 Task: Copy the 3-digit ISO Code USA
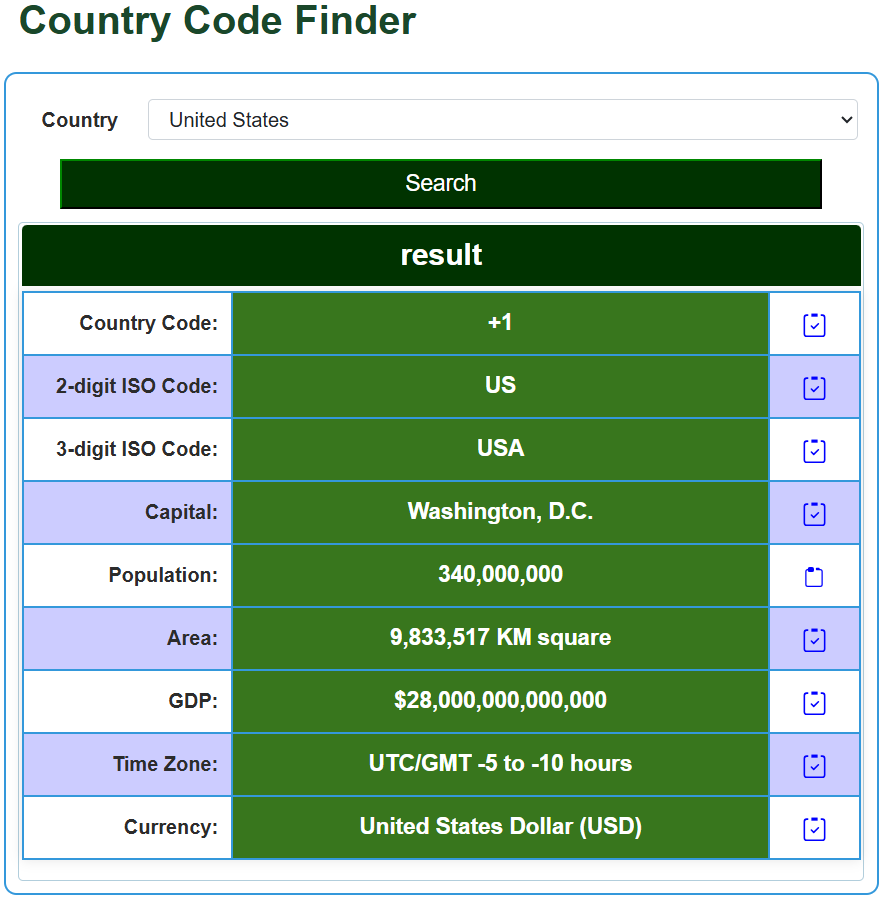coord(814,451)
